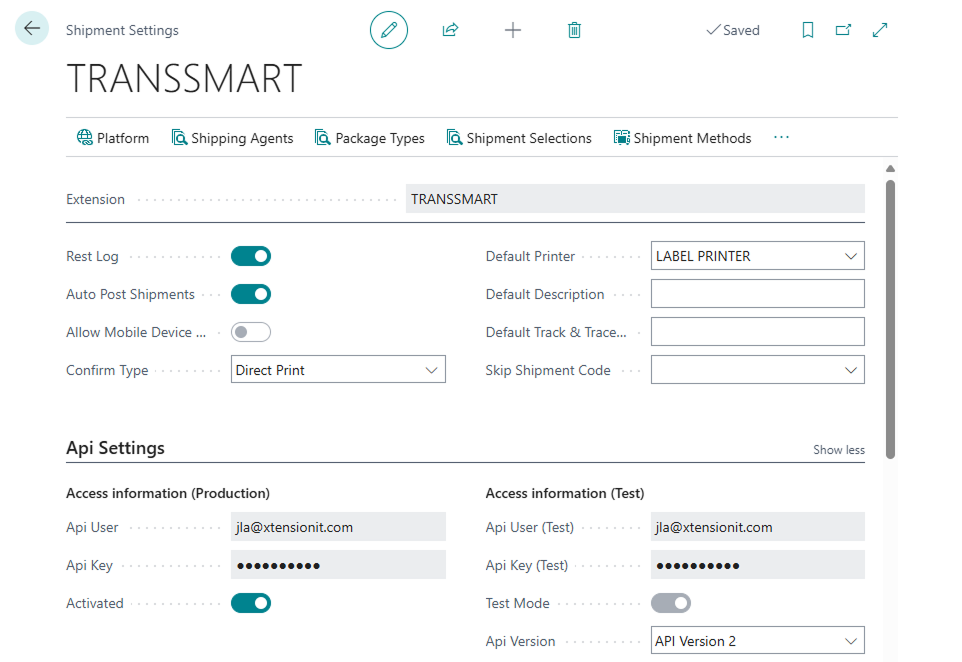The width and height of the screenshot is (962, 662).
Task: Select the Package Types menu item
Action: click(x=370, y=138)
